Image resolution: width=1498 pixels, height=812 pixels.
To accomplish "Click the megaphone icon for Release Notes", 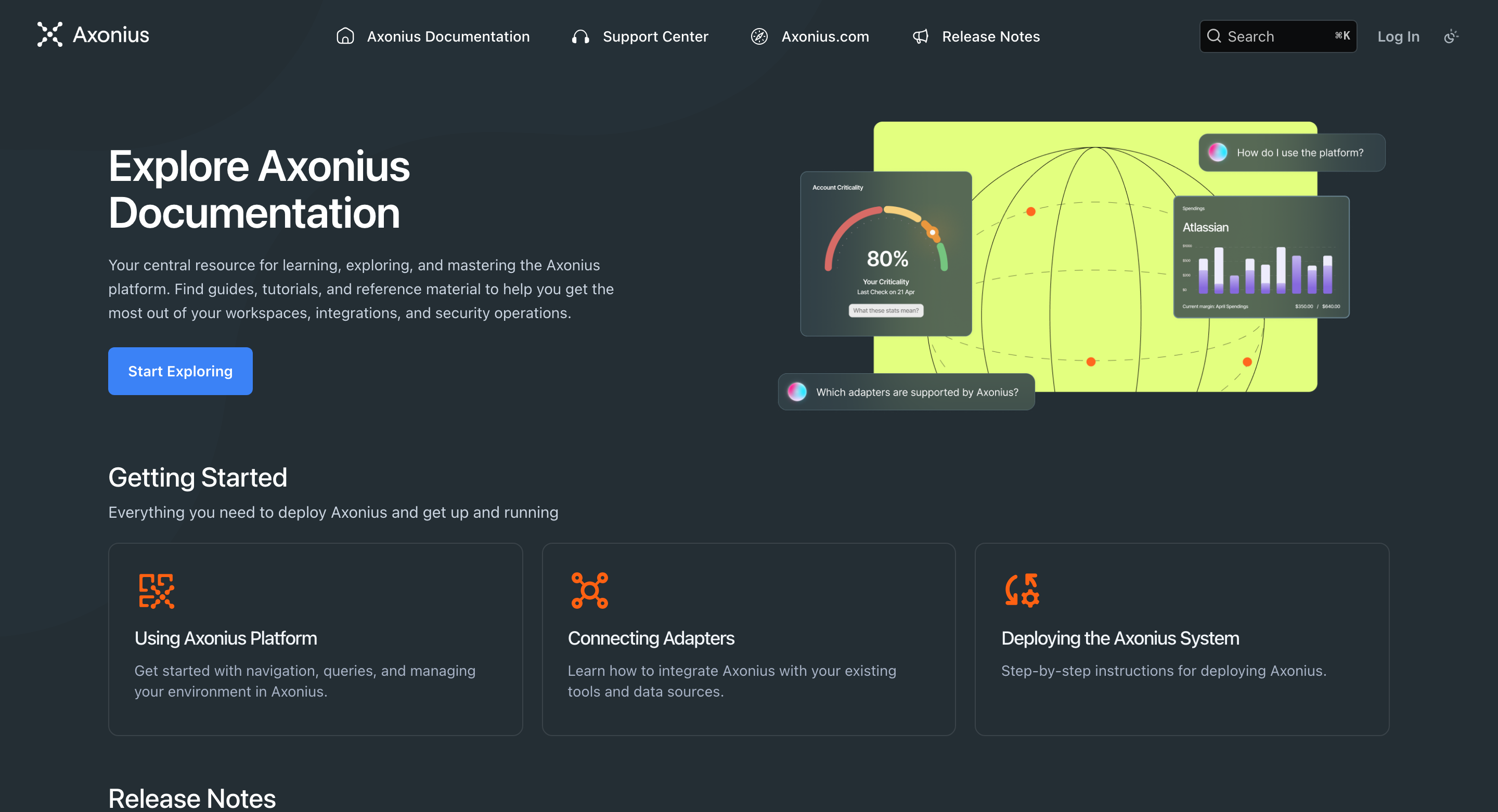I will tap(920, 36).
